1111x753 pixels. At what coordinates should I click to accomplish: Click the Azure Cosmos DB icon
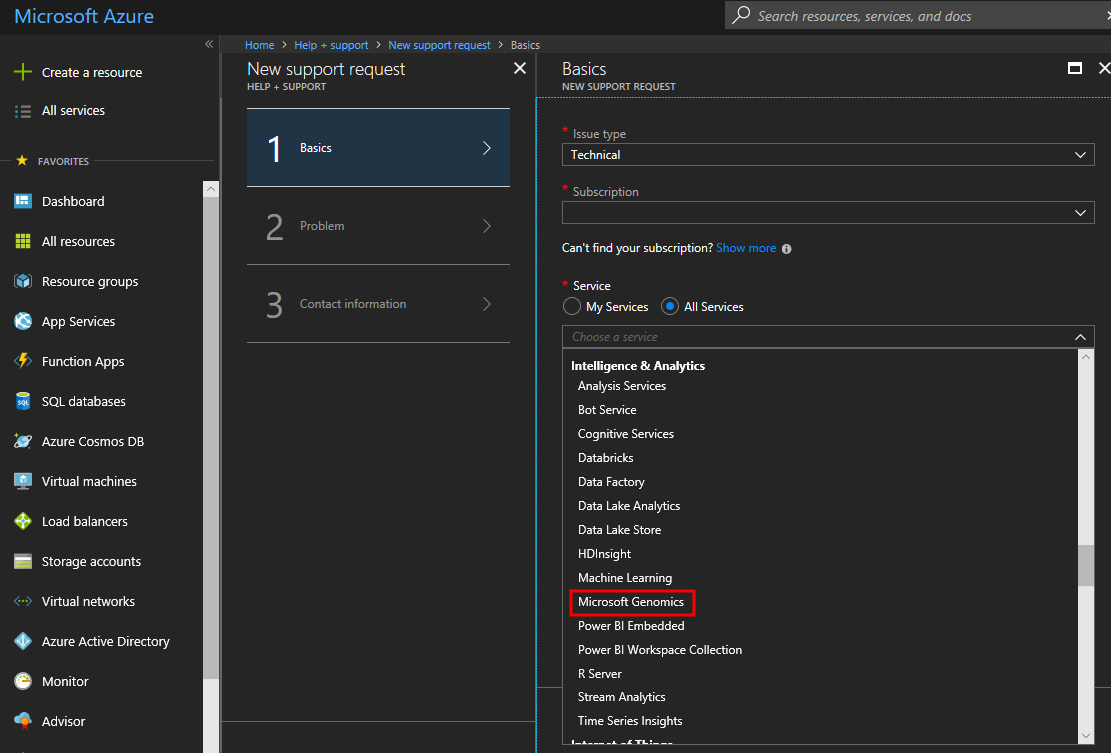[23, 441]
